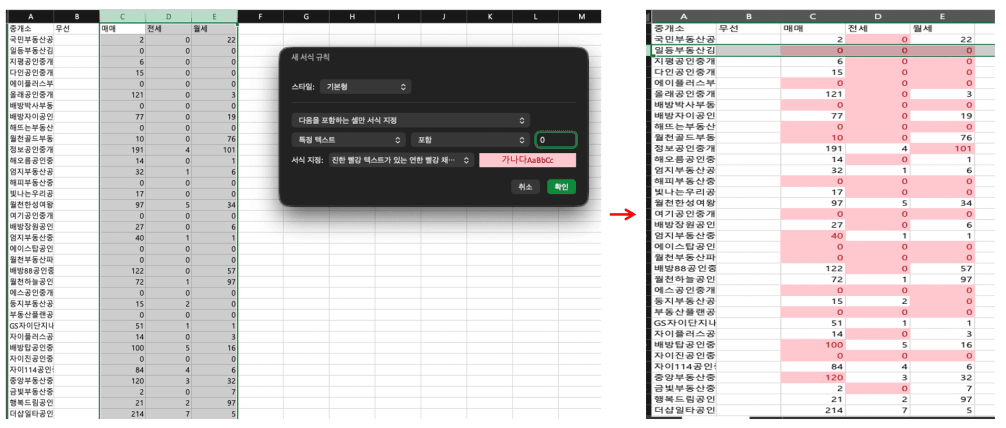1006x428 pixels.
Task: Click the 전세 header cell in original sheet
Action: pos(168,28)
